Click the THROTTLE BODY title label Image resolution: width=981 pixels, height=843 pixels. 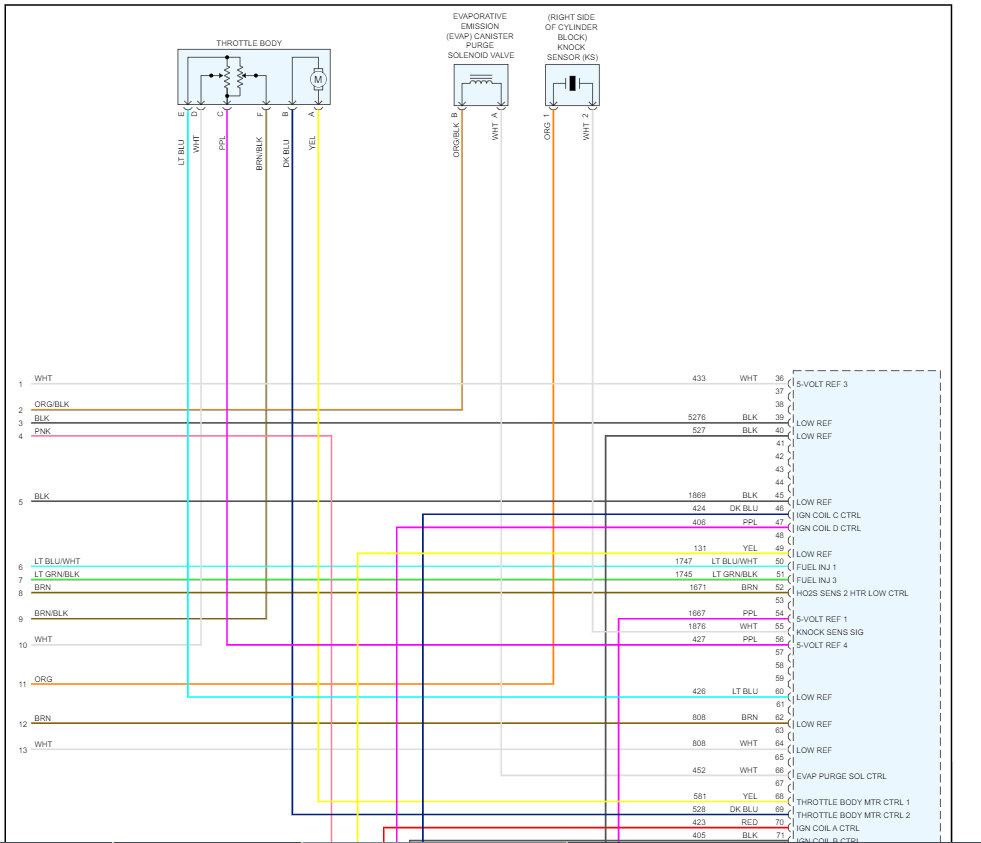(x=247, y=43)
